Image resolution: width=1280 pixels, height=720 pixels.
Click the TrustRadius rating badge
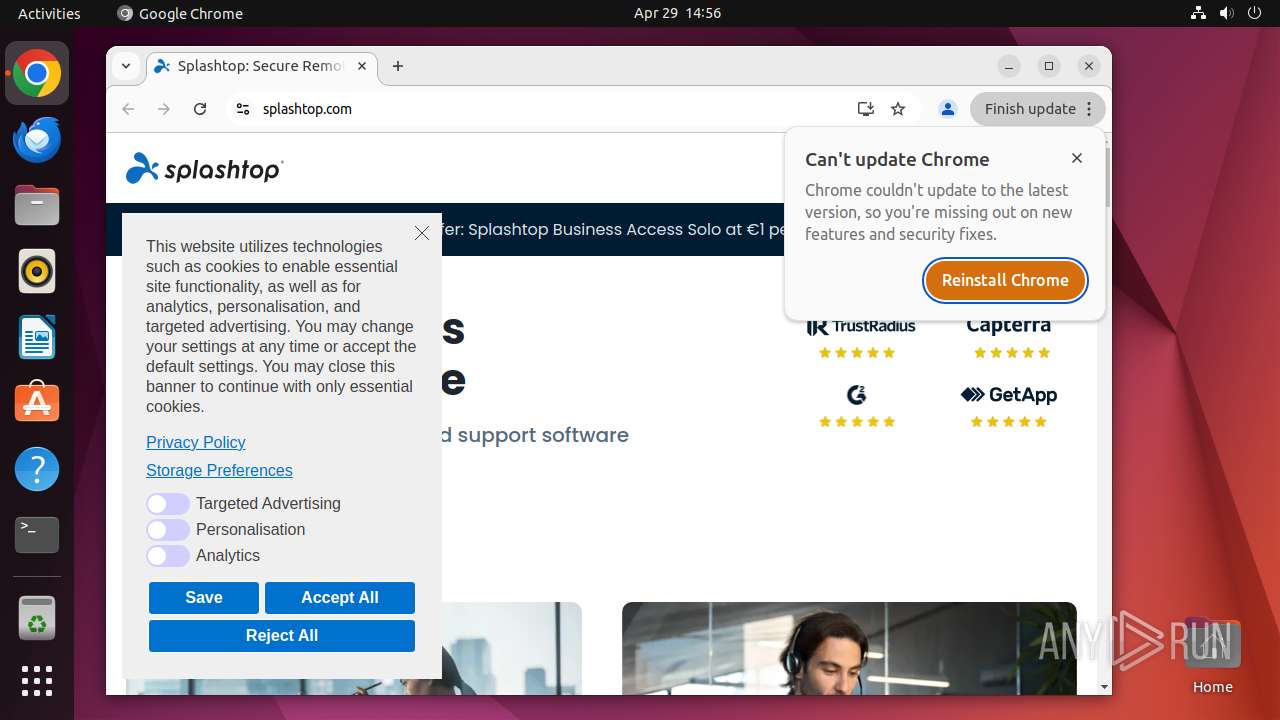tap(860, 337)
